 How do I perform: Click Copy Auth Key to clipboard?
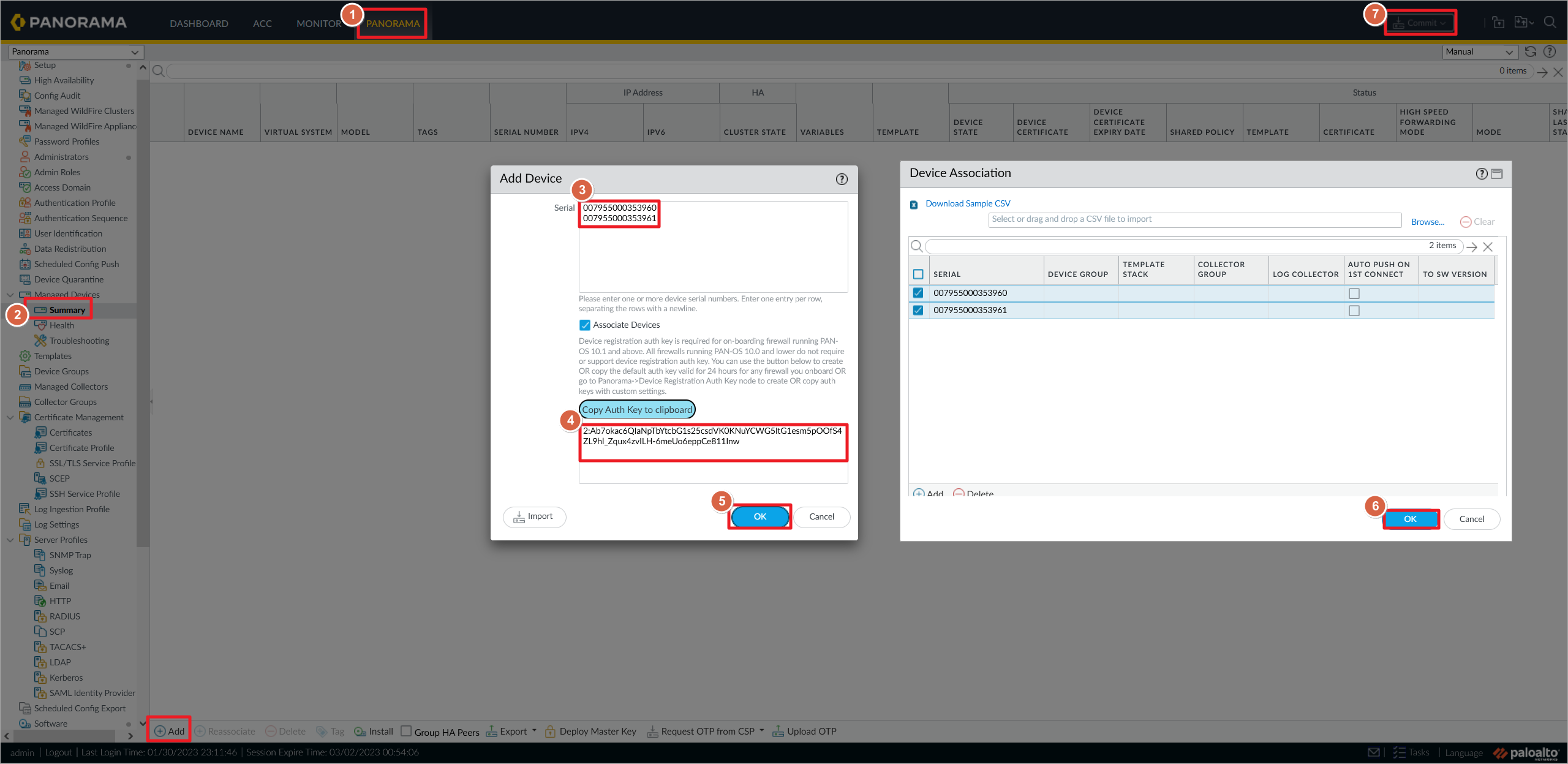[x=637, y=409]
